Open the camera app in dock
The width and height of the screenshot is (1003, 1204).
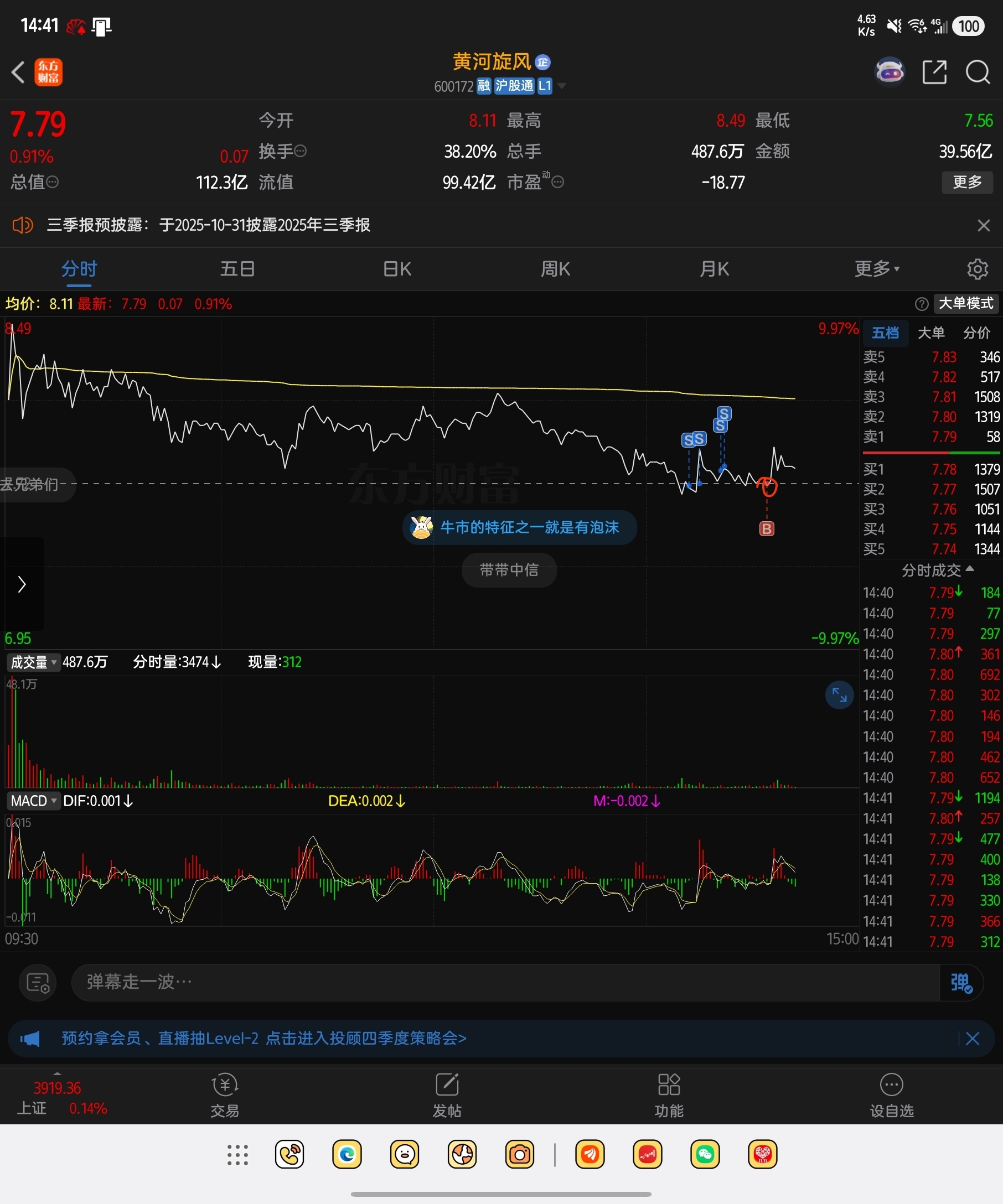click(520, 1155)
